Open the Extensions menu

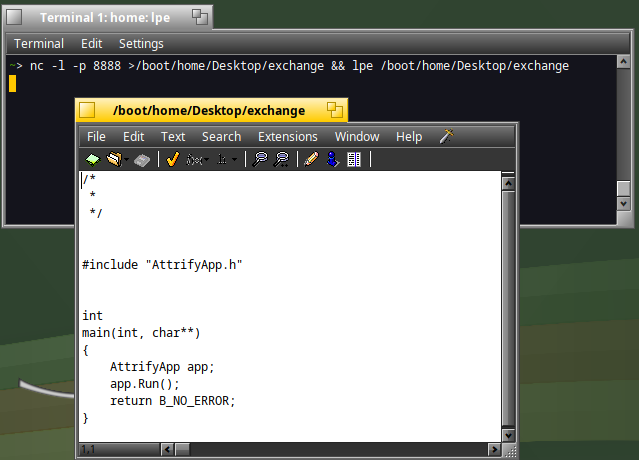(x=288, y=136)
